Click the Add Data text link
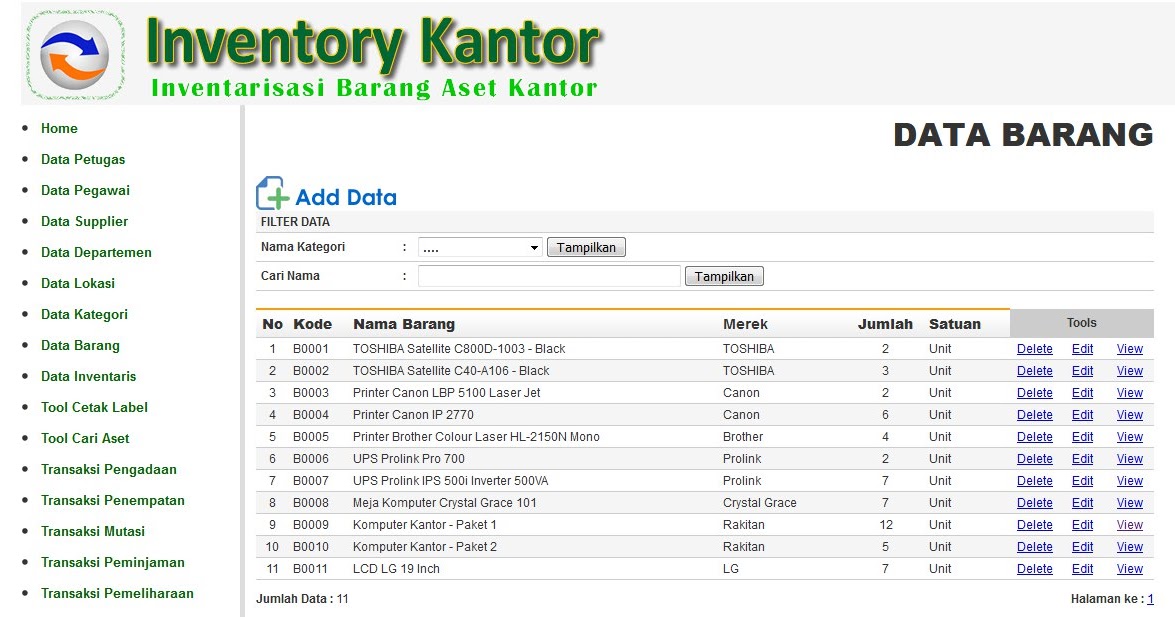The height and width of the screenshot is (617, 1175). (x=345, y=197)
